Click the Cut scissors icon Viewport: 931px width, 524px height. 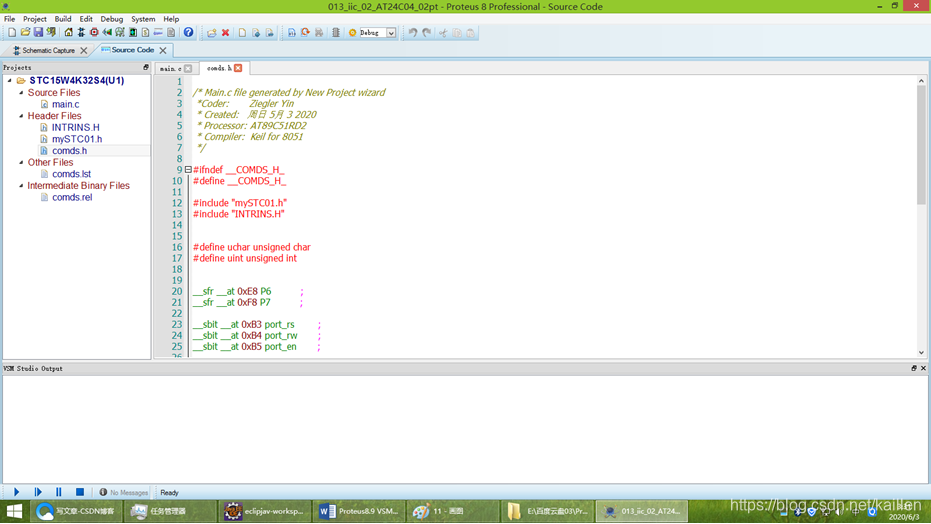click(443, 33)
